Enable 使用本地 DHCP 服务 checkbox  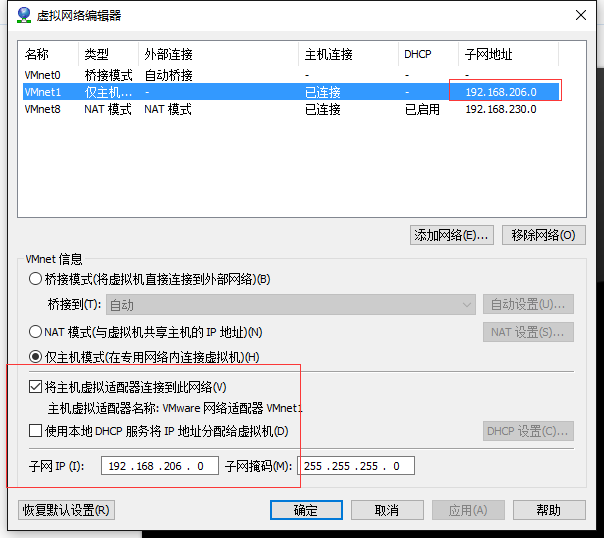[x=35, y=431]
